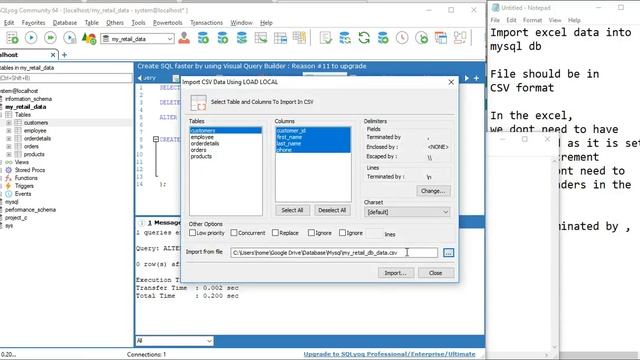Image resolution: width=640 pixels, height=360 pixels.
Task: Click the Deselect All button
Action: point(332,210)
